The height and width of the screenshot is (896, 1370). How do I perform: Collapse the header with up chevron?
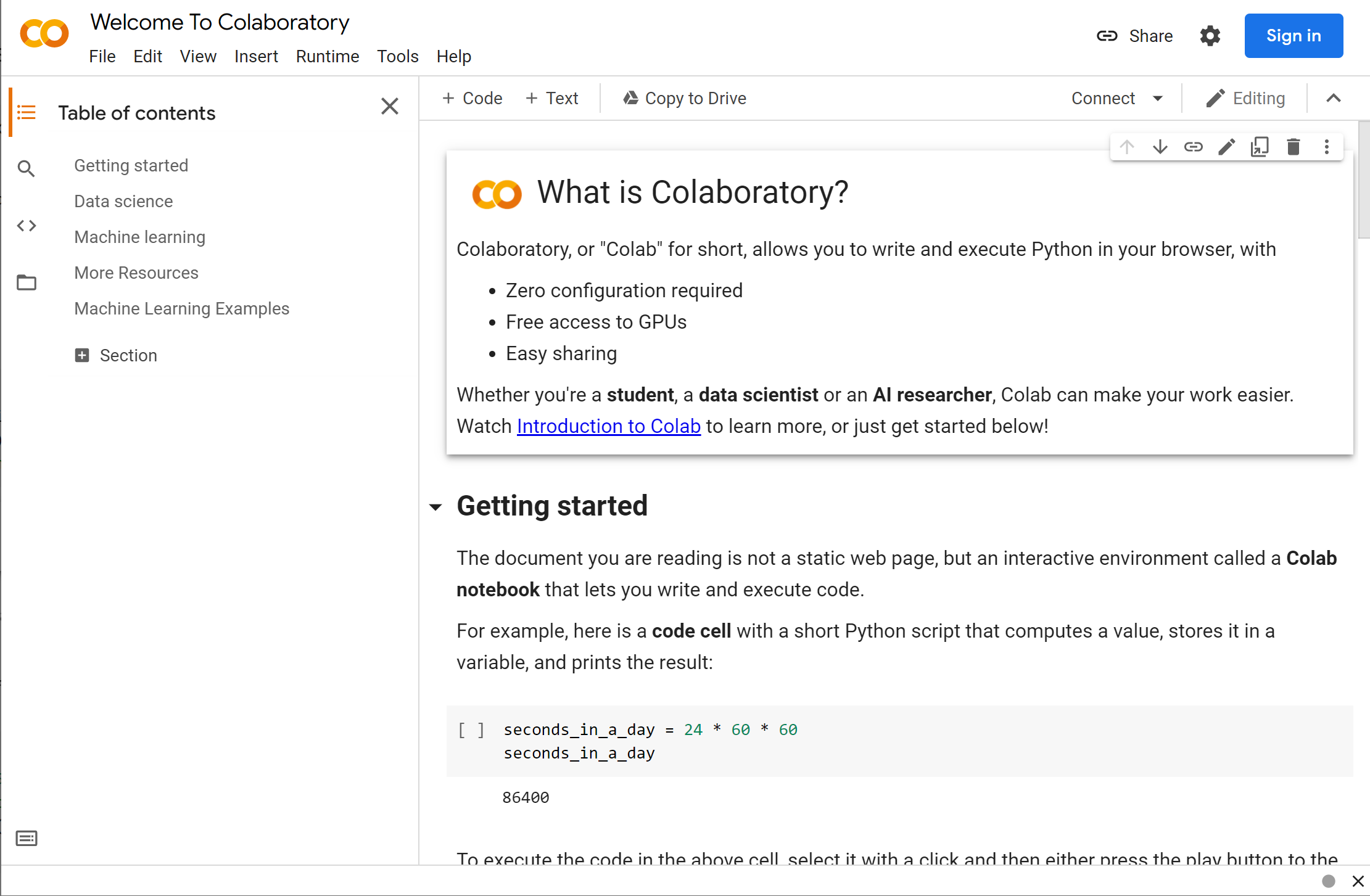coord(1334,98)
